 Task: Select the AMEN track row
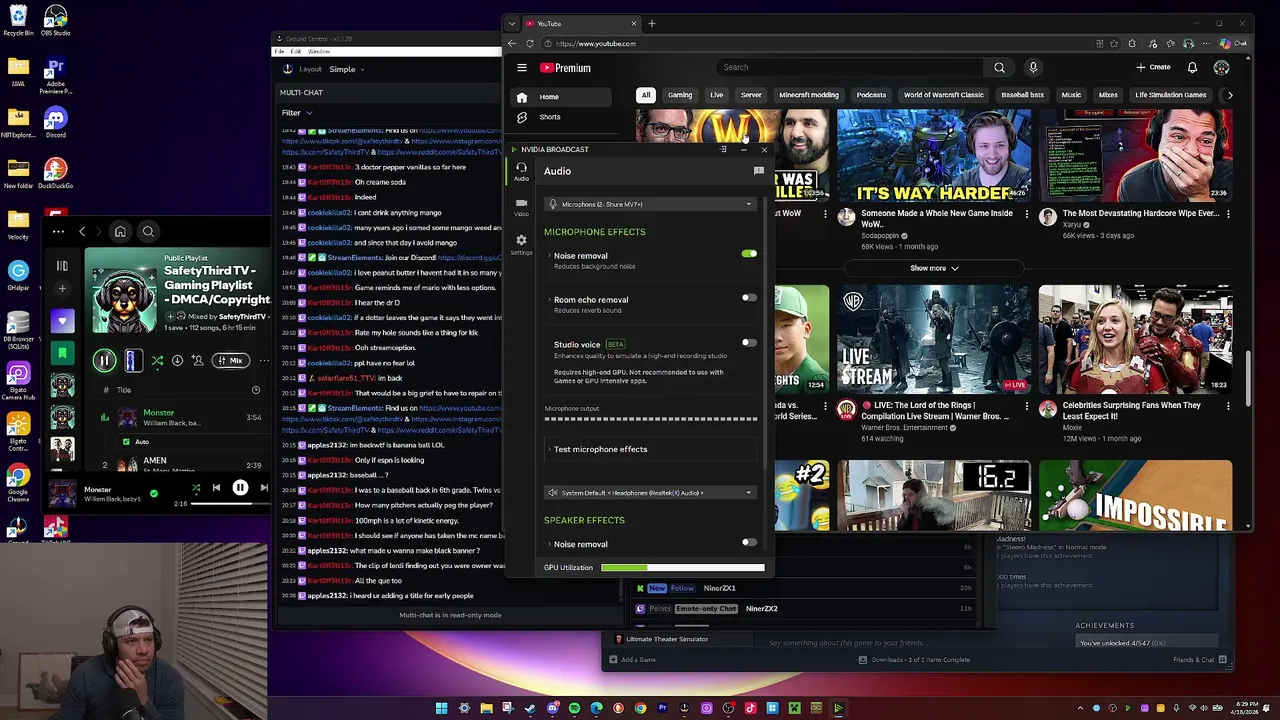pyautogui.click(x=182, y=465)
